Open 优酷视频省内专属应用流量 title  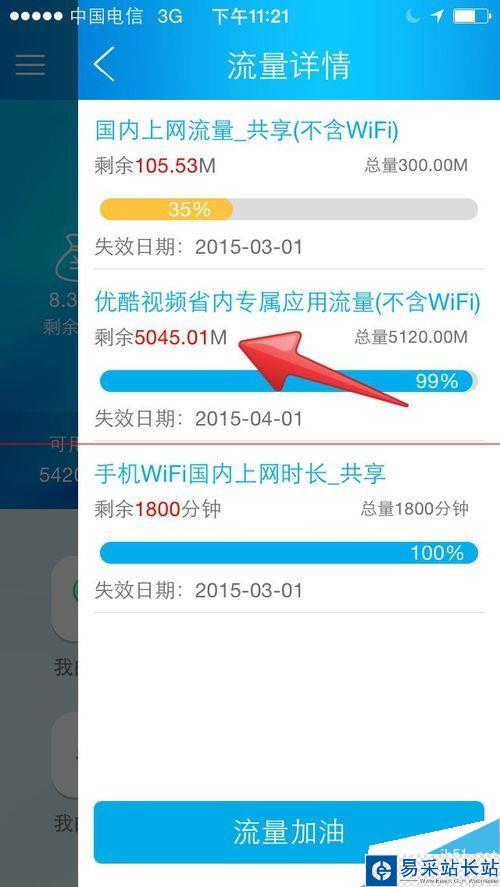tap(287, 302)
